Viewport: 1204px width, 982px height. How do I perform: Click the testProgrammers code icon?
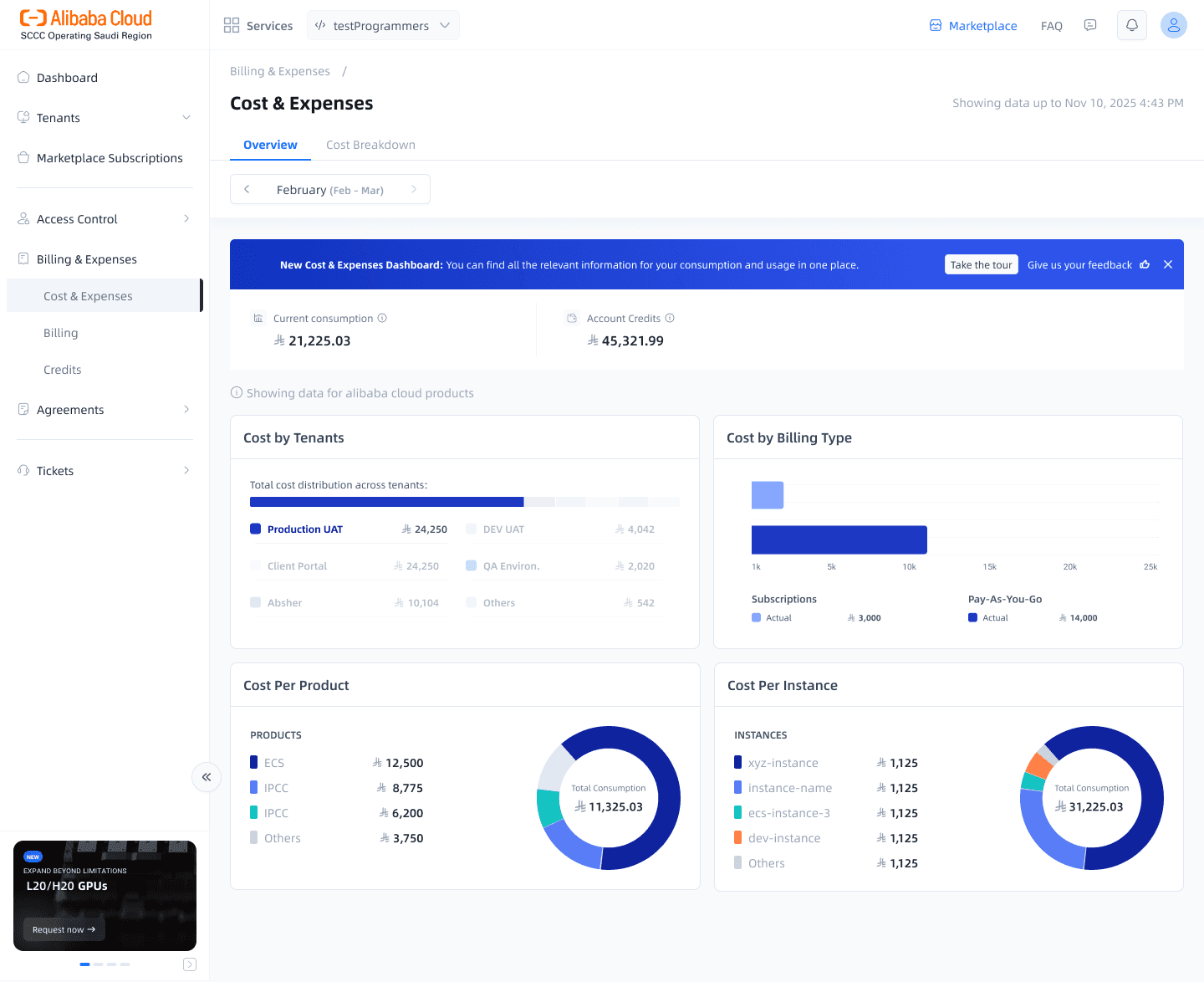(320, 25)
